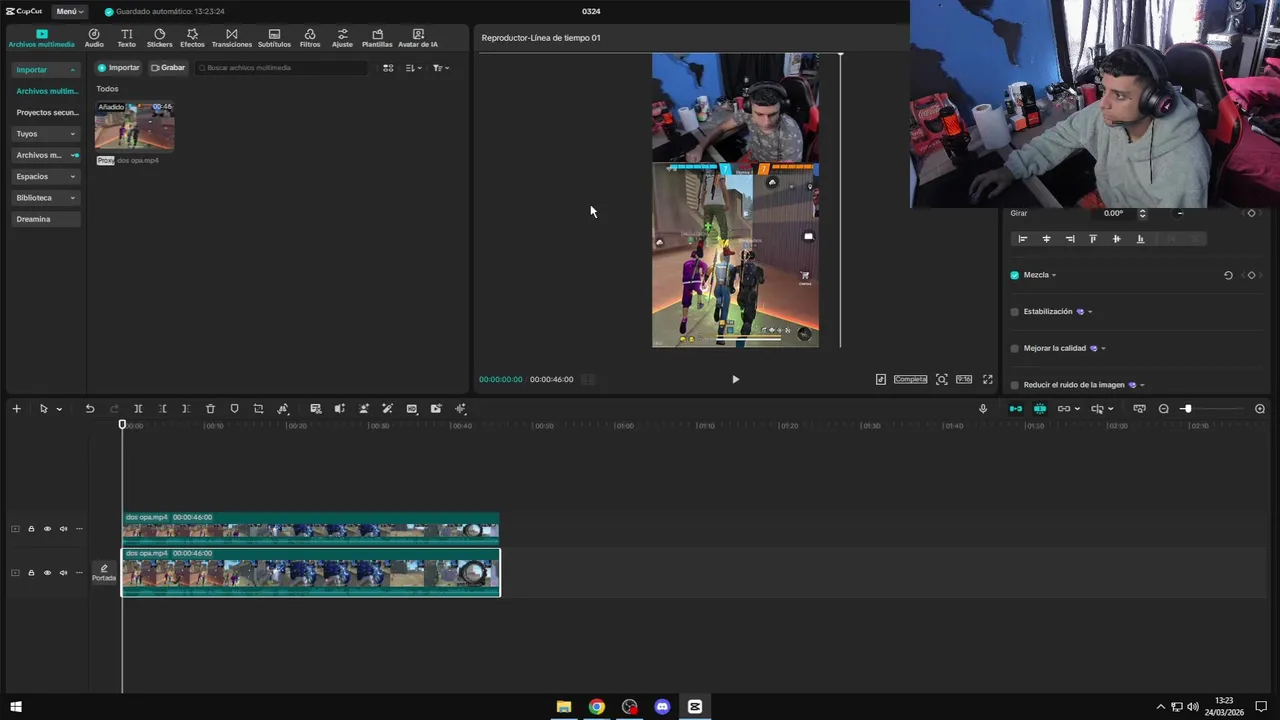Open the Avatar de IA tab
This screenshot has width=1280, height=720.
pos(418,38)
